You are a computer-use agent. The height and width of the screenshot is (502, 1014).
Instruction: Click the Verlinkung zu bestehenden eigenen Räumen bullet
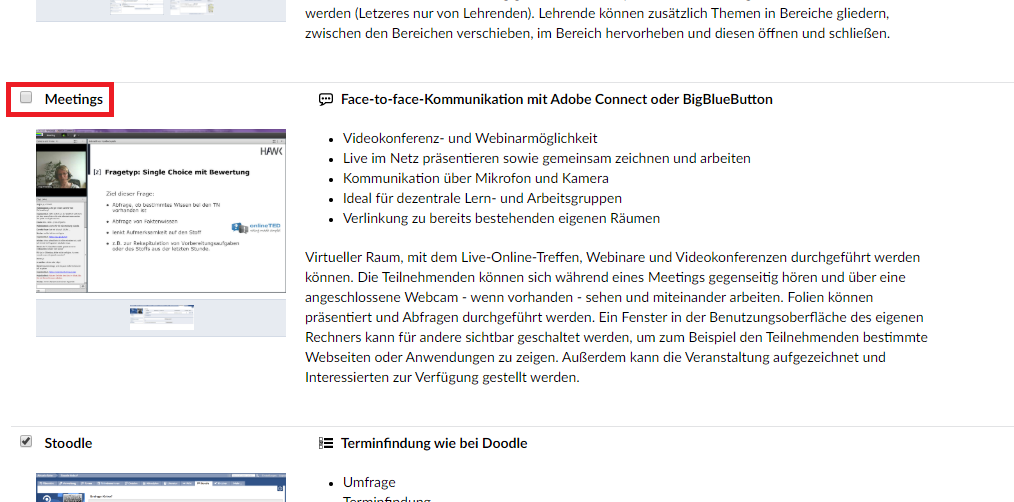501,218
